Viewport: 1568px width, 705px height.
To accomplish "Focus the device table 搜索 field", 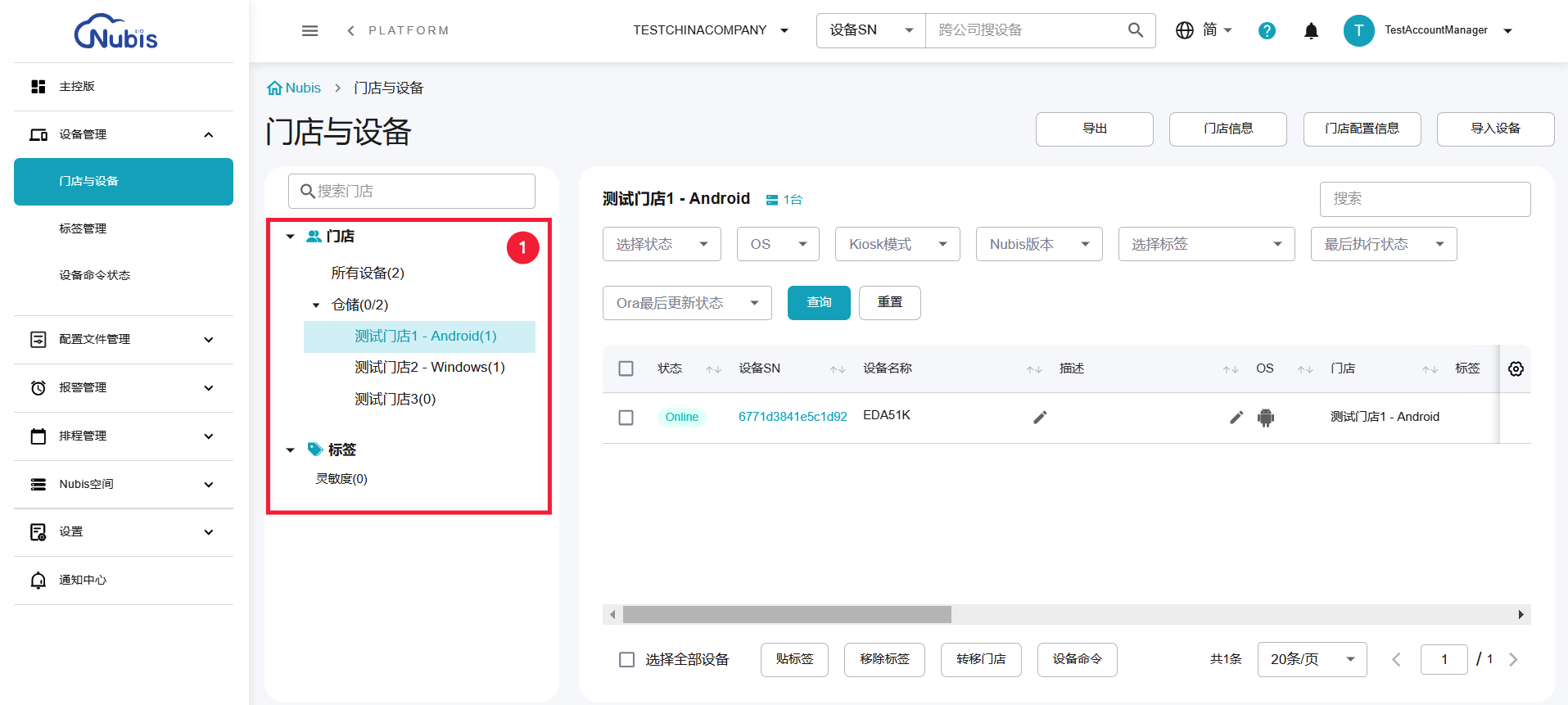I will [1426, 199].
